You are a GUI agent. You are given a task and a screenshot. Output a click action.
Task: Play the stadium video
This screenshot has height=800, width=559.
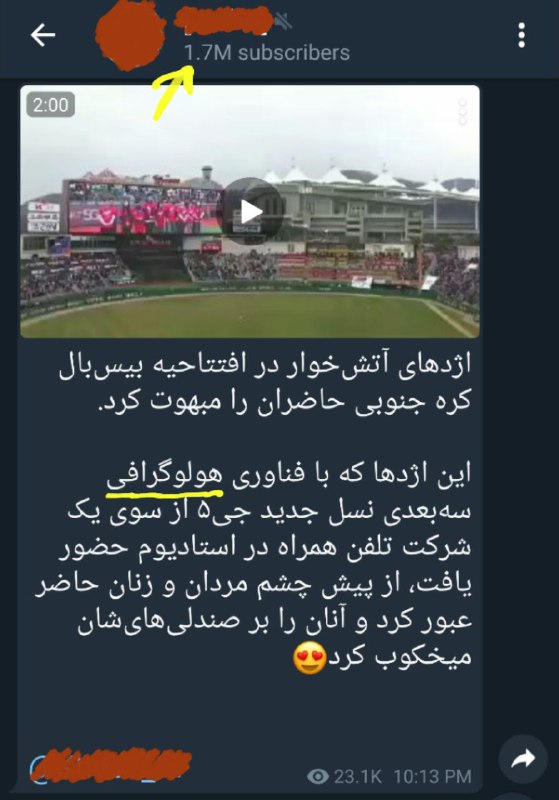[x=250, y=211]
